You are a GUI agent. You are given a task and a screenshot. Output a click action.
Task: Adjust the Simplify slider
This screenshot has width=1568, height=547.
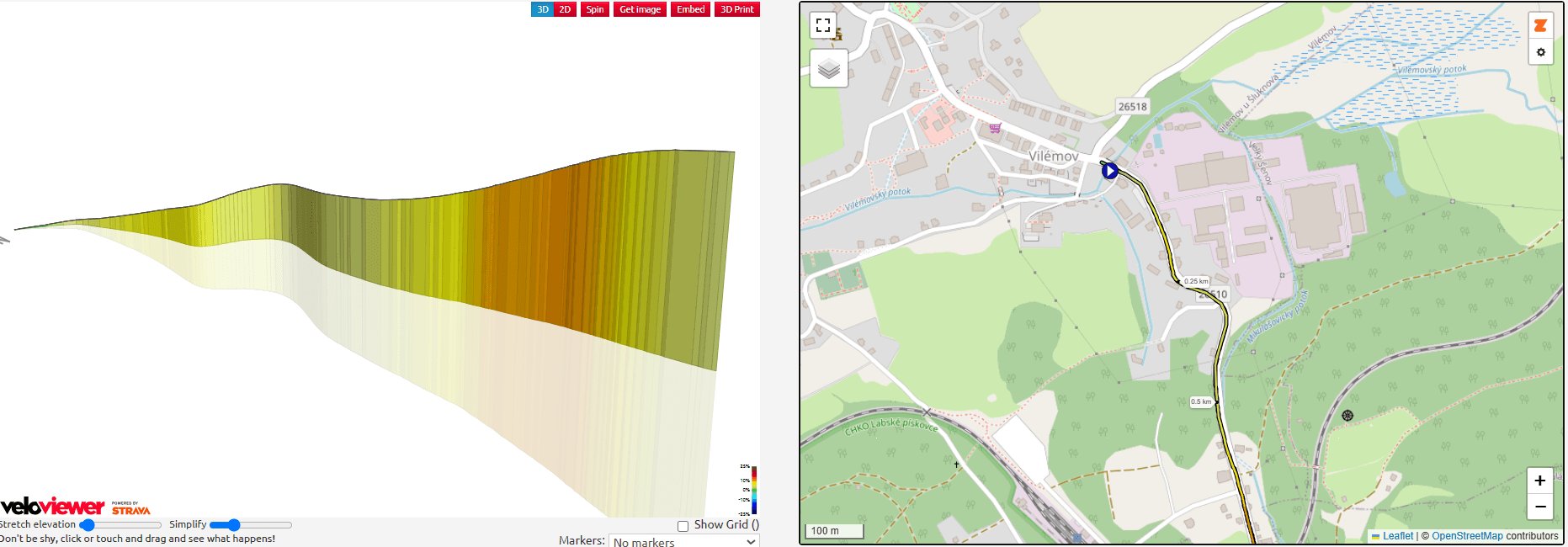coord(251,525)
